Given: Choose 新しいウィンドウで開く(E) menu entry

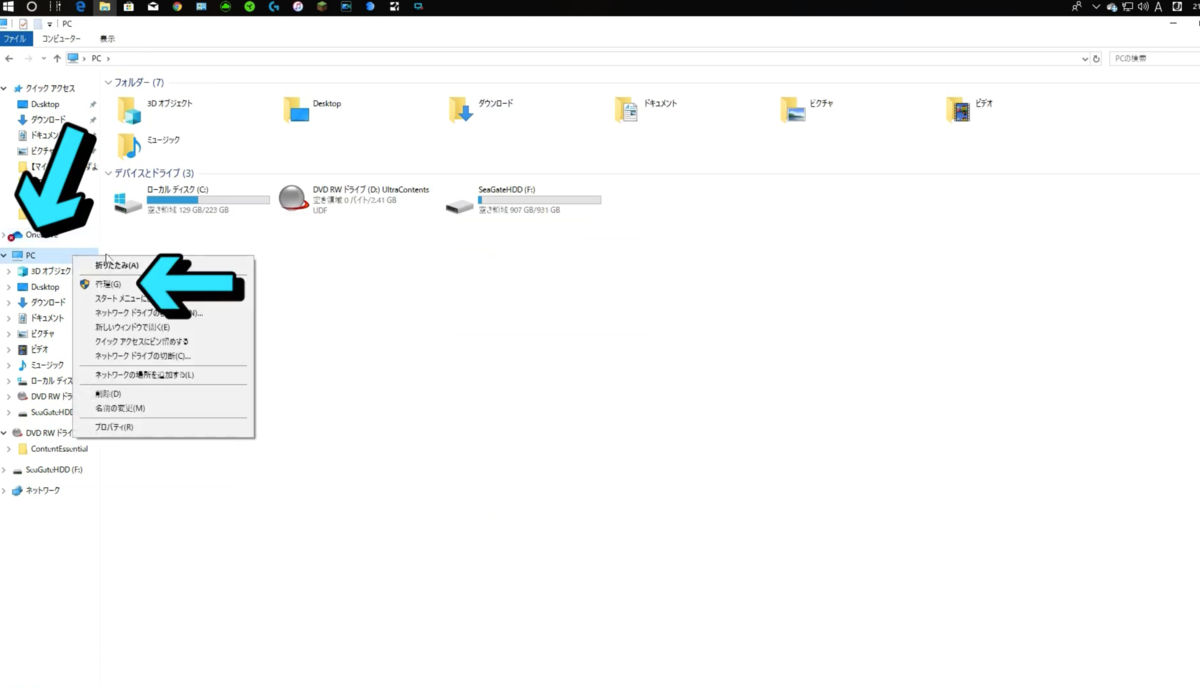Looking at the screenshot, I should point(164,327).
